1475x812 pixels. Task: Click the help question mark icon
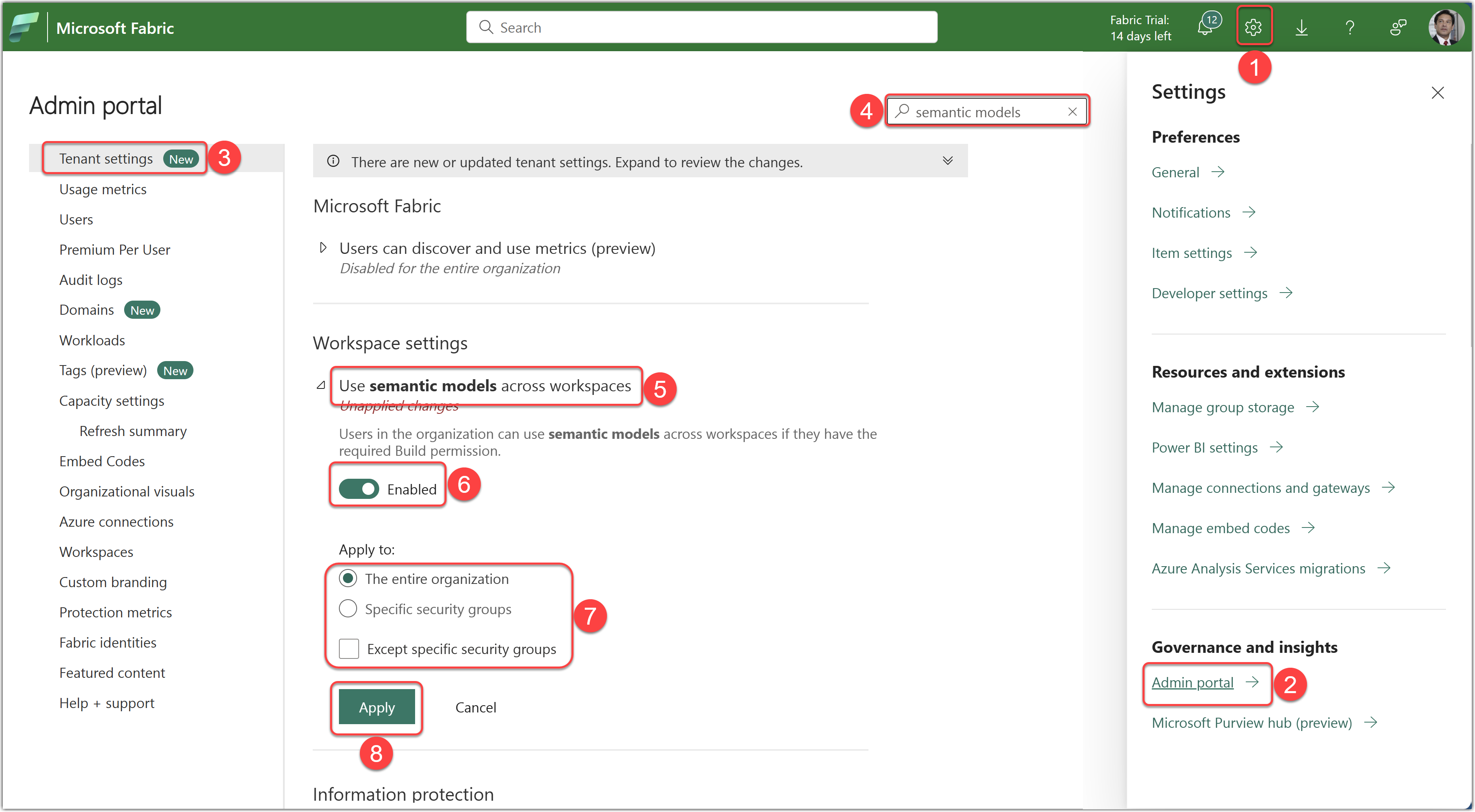(x=1350, y=27)
